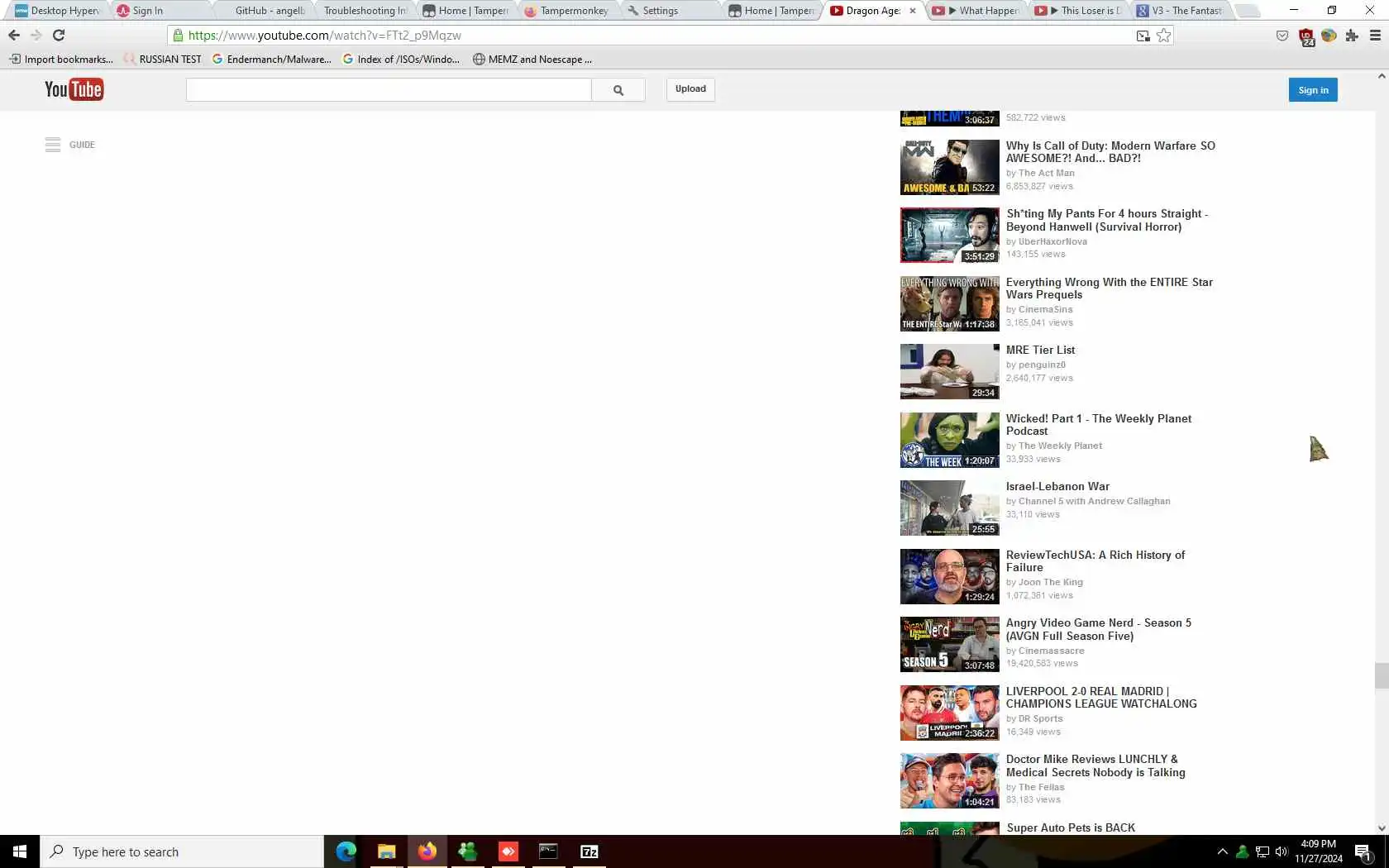
Task: Close the Dragon Age tab
Action: coord(913,11)
